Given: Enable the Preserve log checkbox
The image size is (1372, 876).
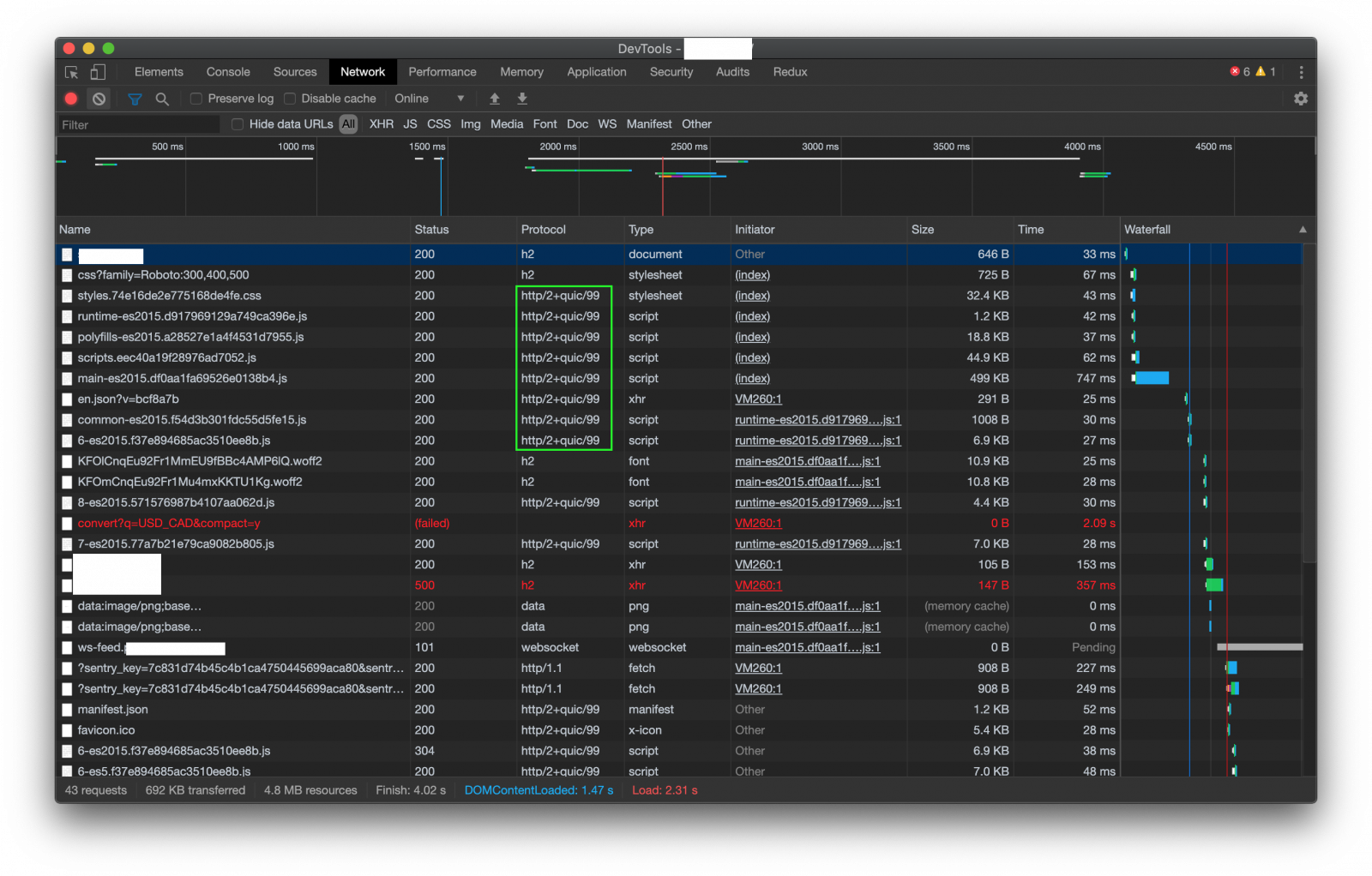Looking at the screenshot, I should [x=196, y=99].
